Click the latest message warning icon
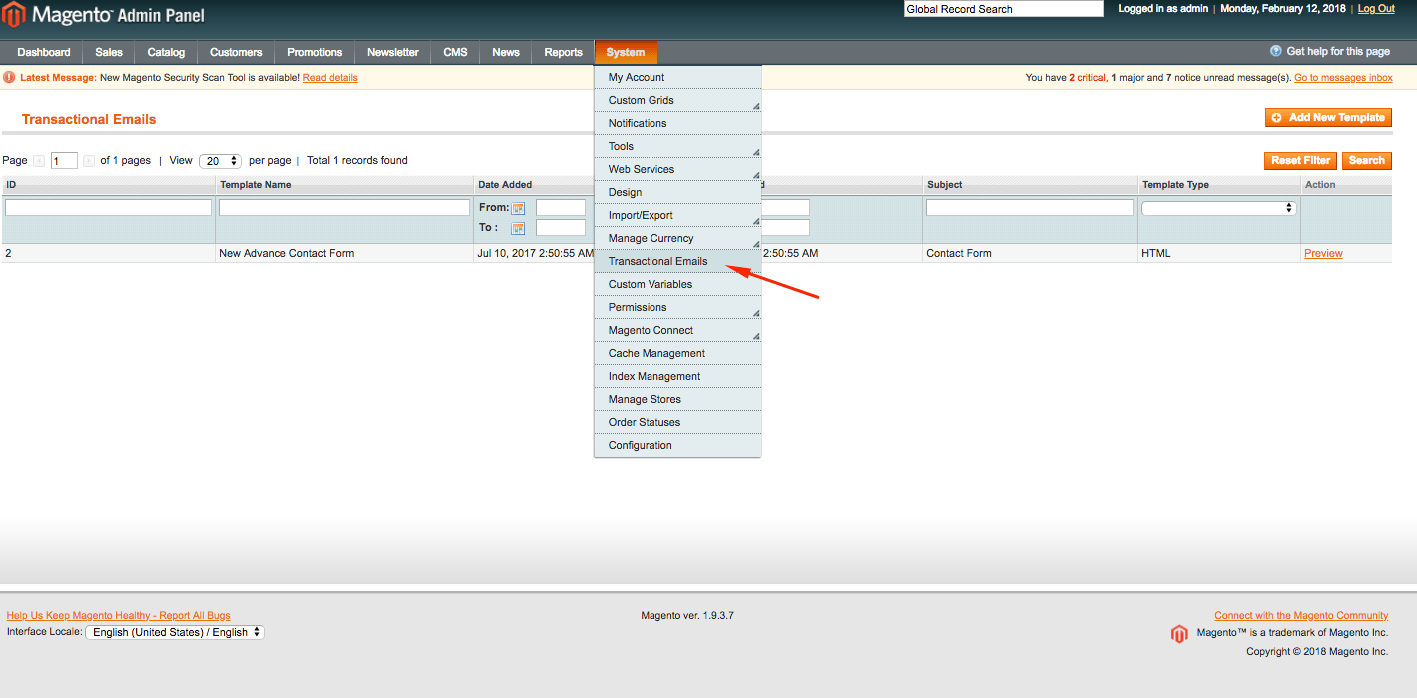The height and width of the screenshot is (698, 1417). (10, 77)
